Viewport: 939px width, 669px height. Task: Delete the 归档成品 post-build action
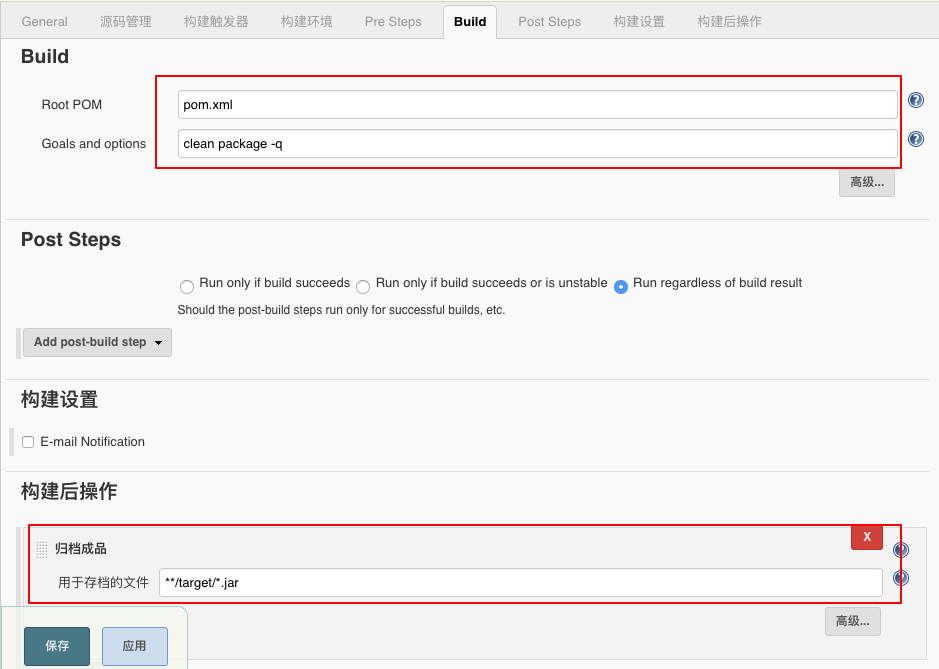(x=867, y=537)
